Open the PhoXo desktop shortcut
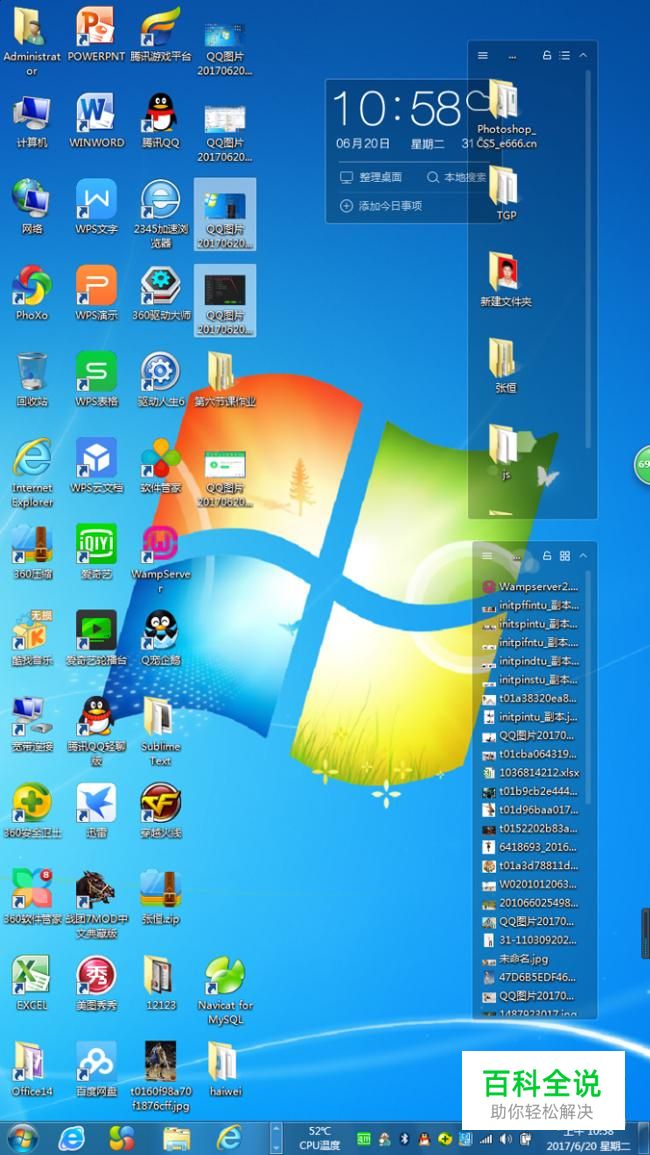The width and height of the screenshot is (650, 1155). click(32, 293)
